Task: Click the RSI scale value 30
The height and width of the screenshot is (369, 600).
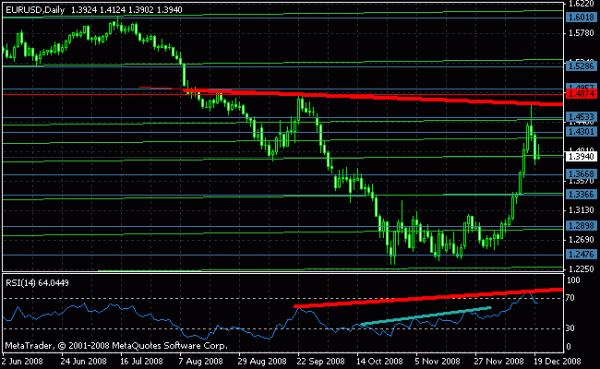Action: click(570, 328)
